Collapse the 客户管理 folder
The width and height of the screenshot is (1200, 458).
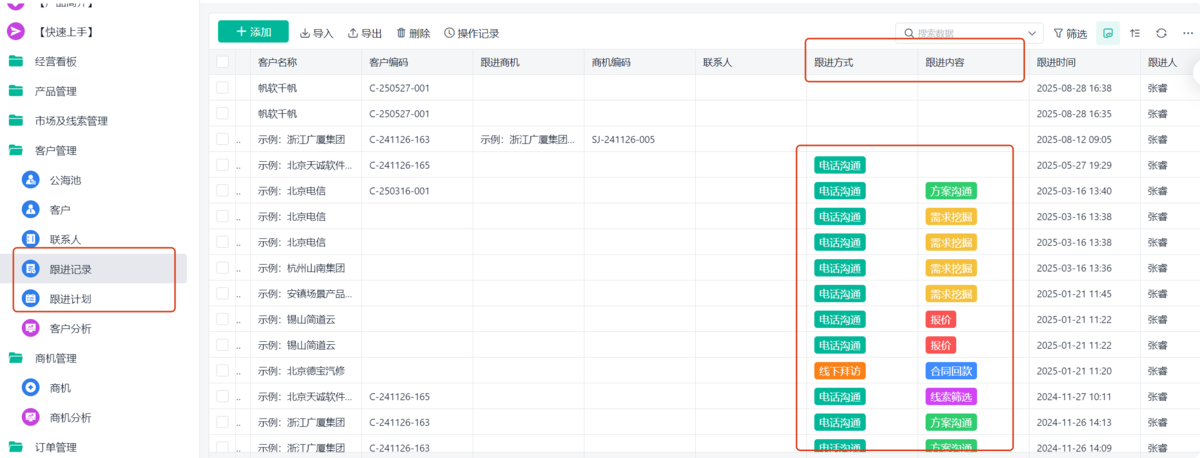click(16, 151)
